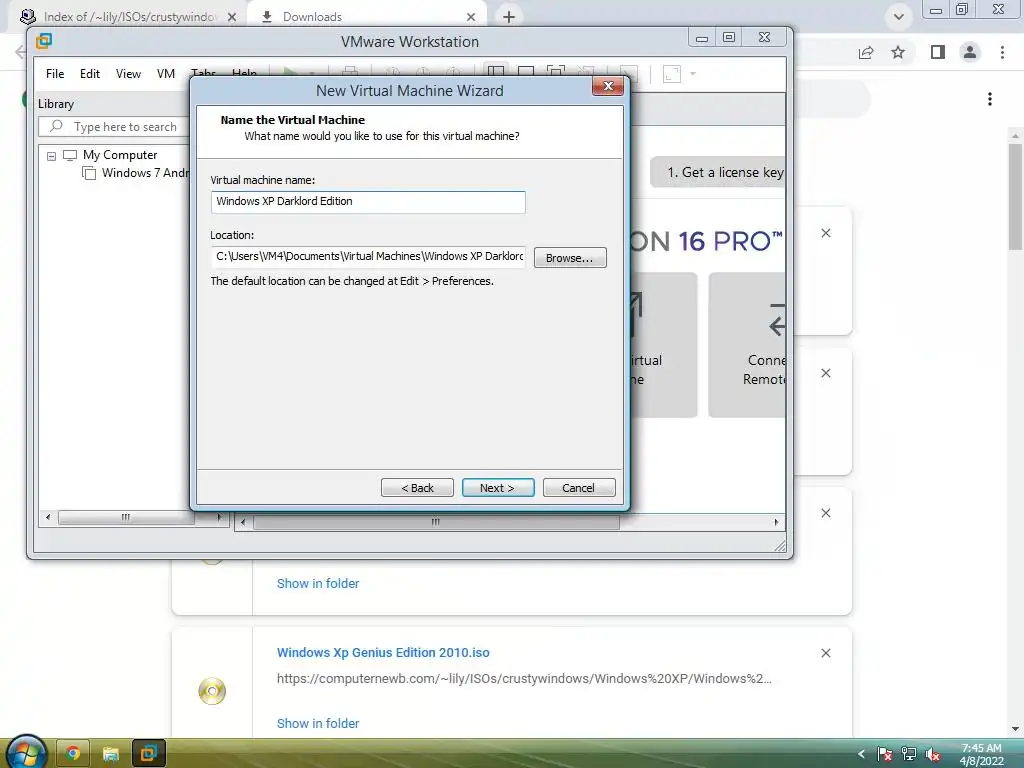Open the File menu in VMware
The image size is (1024, 768).
pyautogui.click(x=55, y=74)
